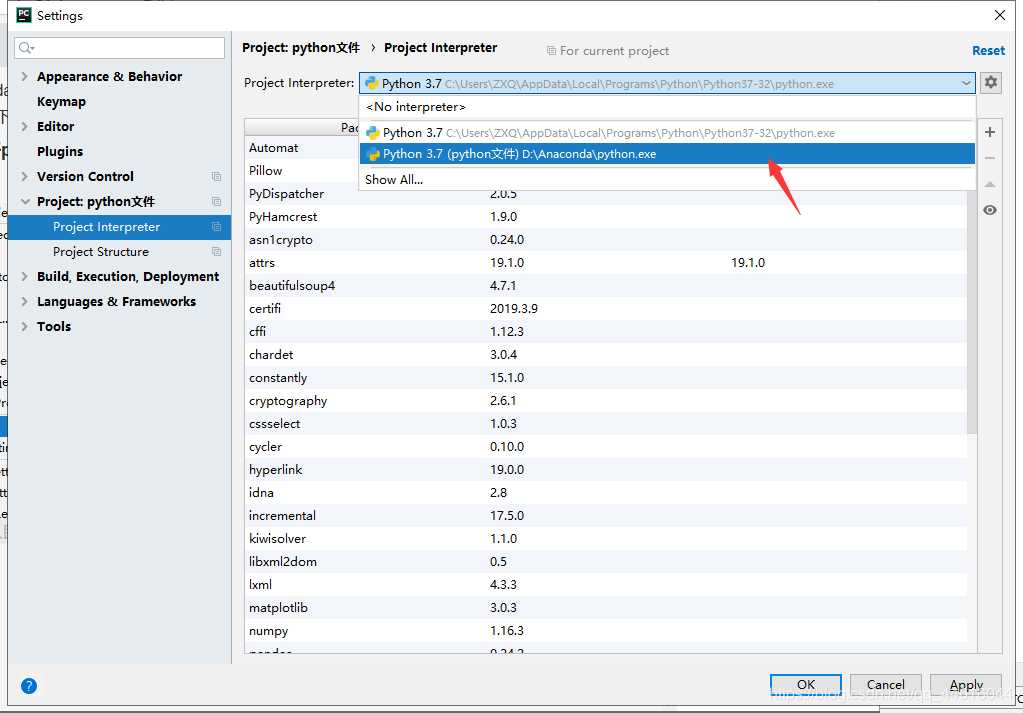Select the lxml package row
Viewport: 1023px width, 713px height.
(605, 584)
